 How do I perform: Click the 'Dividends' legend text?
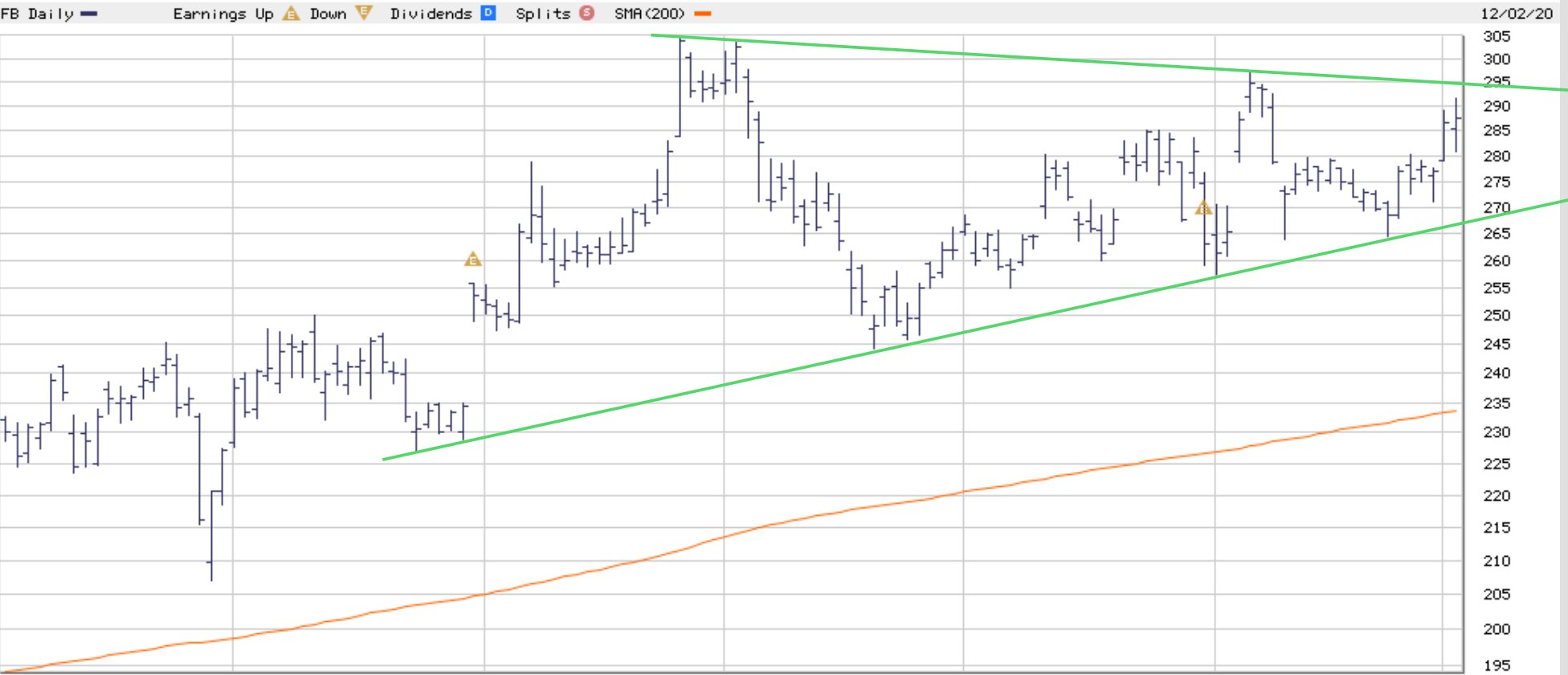click(431, 14)
